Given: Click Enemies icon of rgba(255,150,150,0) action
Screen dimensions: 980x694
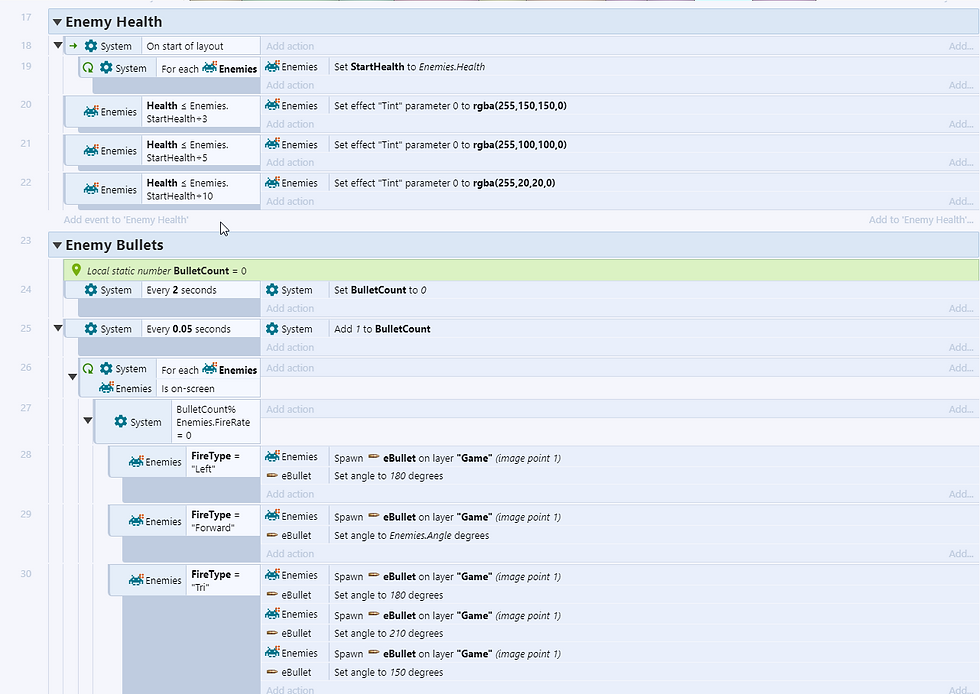Looking at the screenshot, I should (x=272, y=105).
